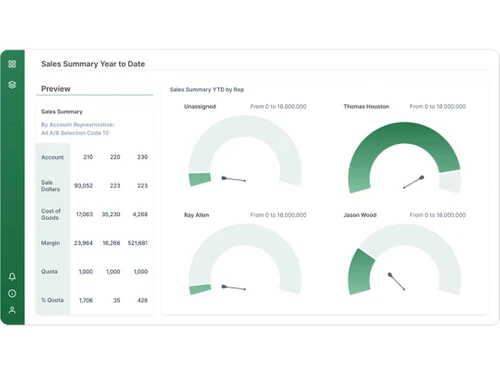Open the dashboard grid icon in sidebar
The image size is (500, 375).
[x=12, y=64]
